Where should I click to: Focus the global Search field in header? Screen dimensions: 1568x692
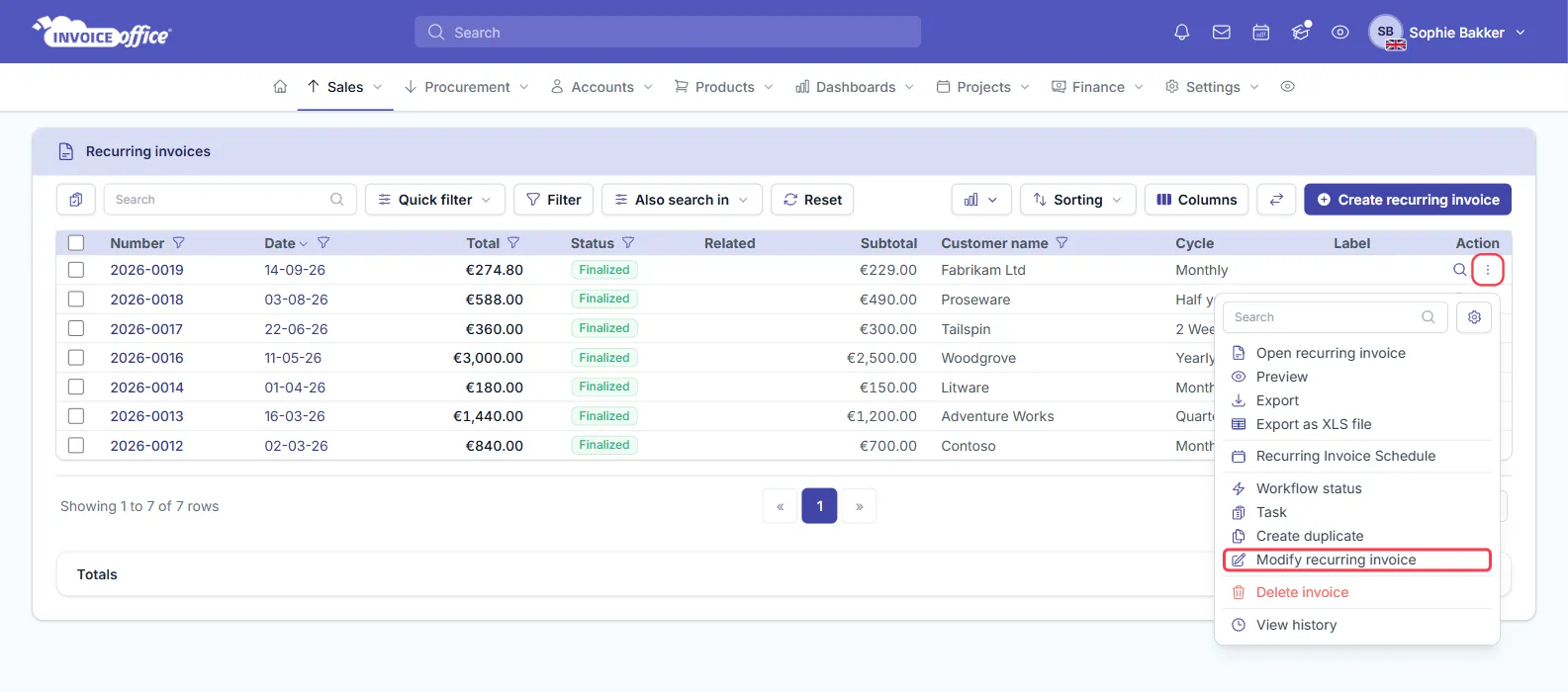coord(668,32)
